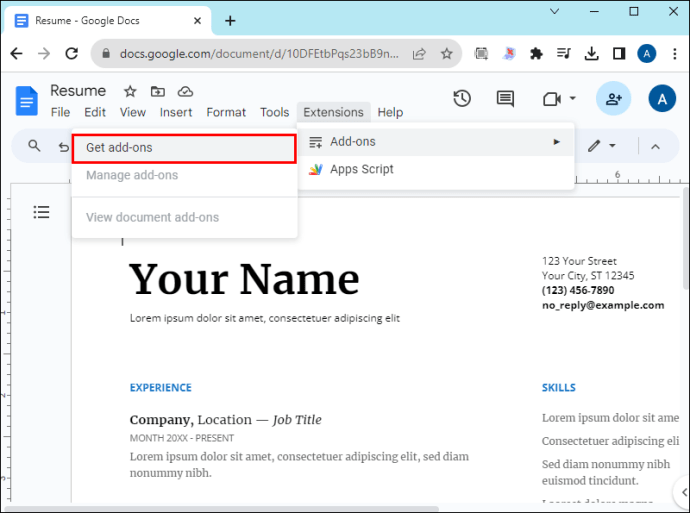Star the Resume document
Image resolution: width=690 pixels, height=513 pixels.
pos(130,92)
